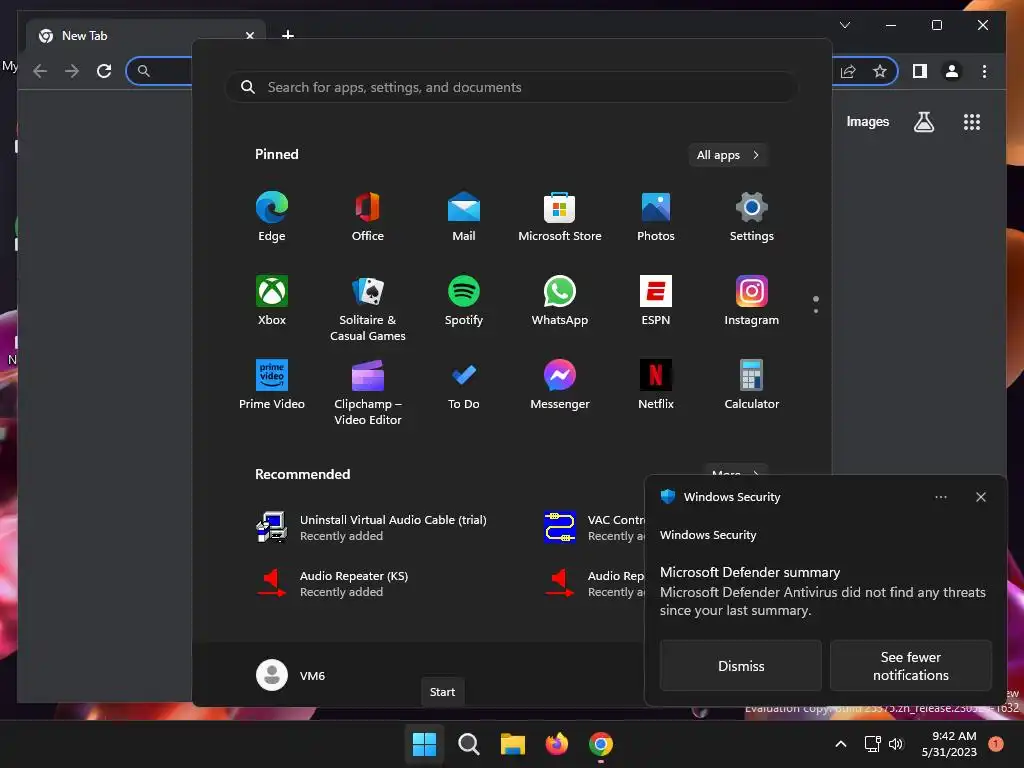The width and height of the screenshot is (1024, 768).
Task: Open Settings from pinned apps
Action: click(752, 217)
